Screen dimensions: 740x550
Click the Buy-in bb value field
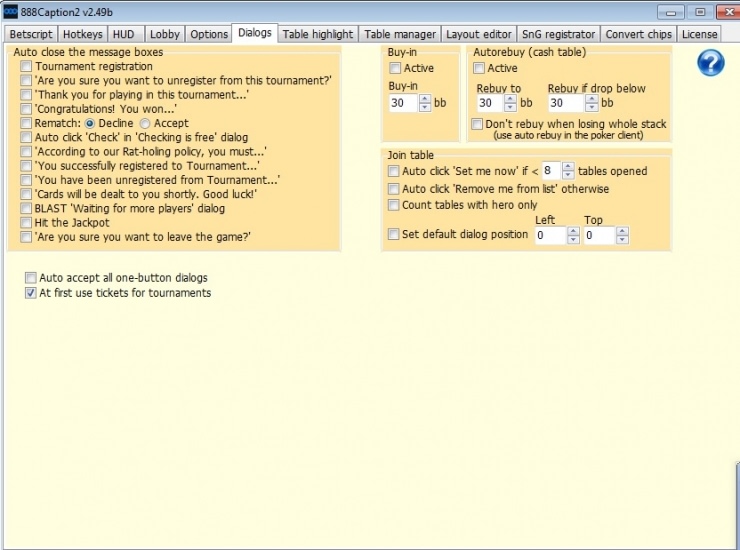404,103
